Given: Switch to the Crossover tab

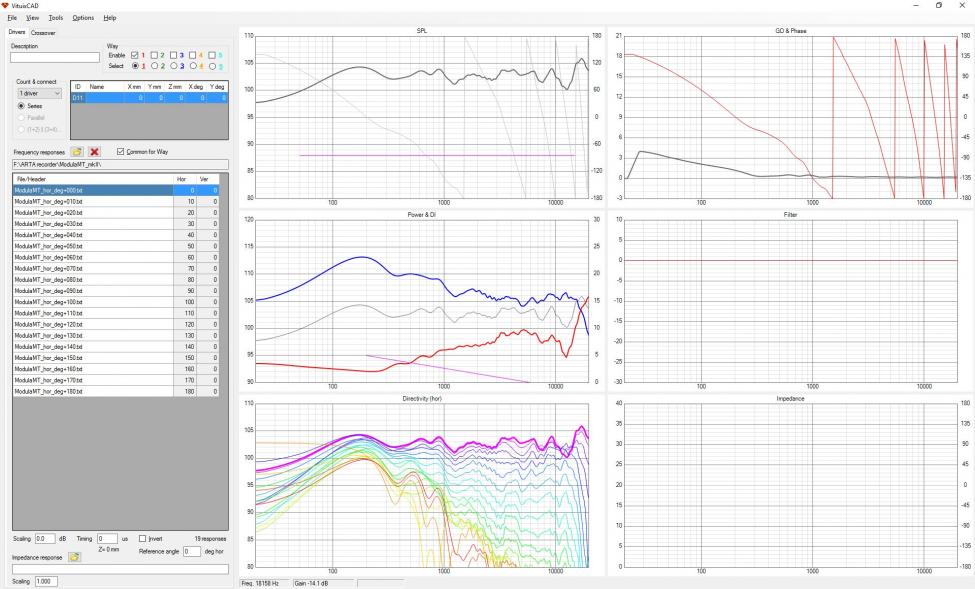Looking at the screenshot, I should (43, 32).
